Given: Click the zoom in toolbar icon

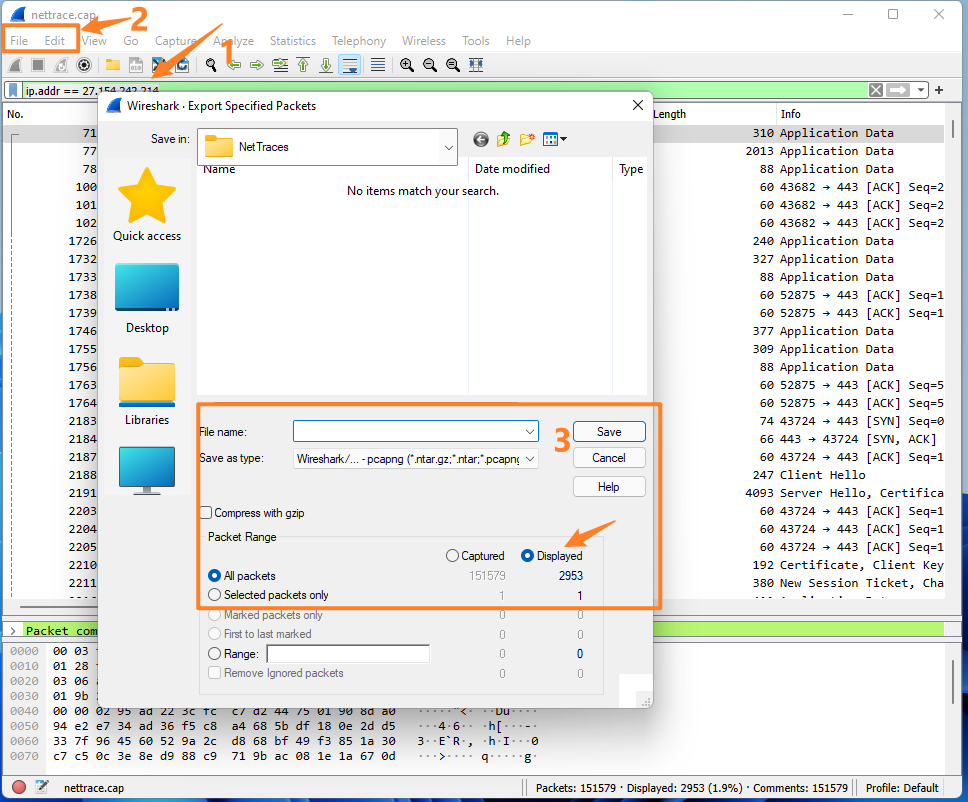Looking at the screenshot, I should pyautogui.click(x=407, y=65).
